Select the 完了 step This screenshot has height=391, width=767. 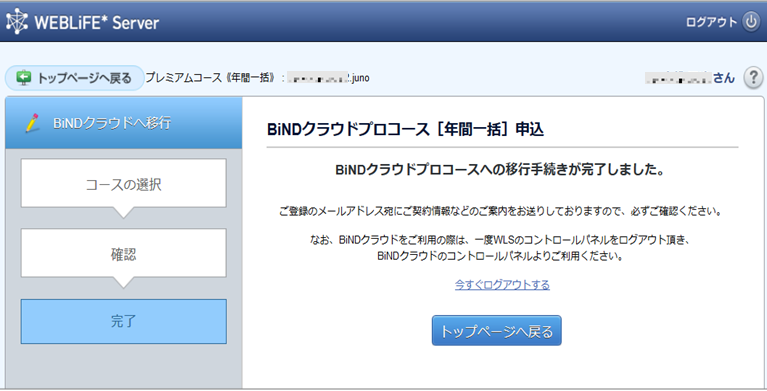[124, 322]
